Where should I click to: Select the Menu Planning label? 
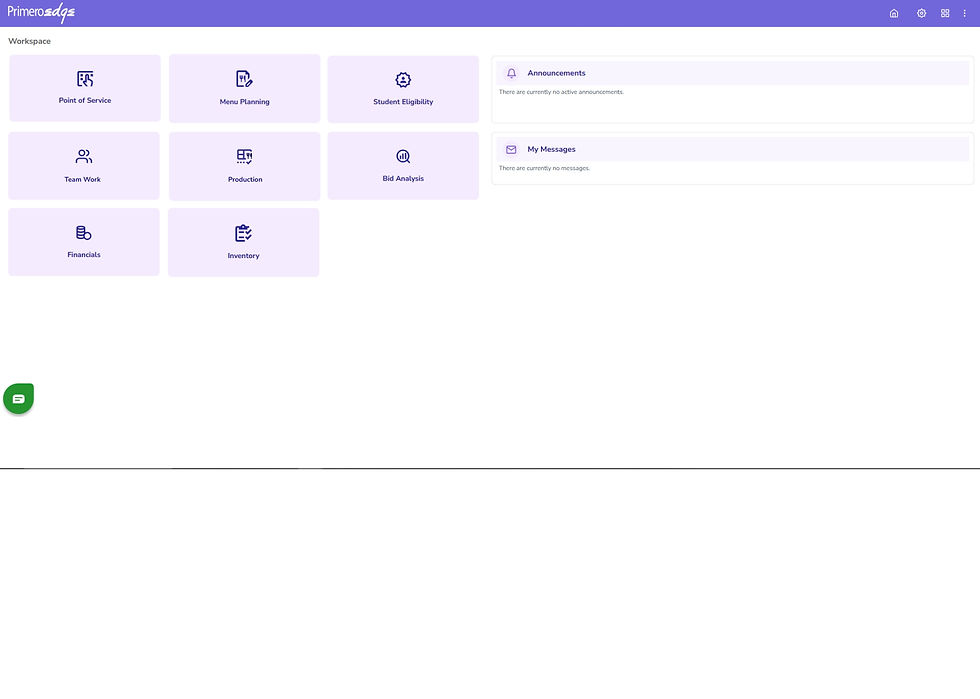click(244, 102)
